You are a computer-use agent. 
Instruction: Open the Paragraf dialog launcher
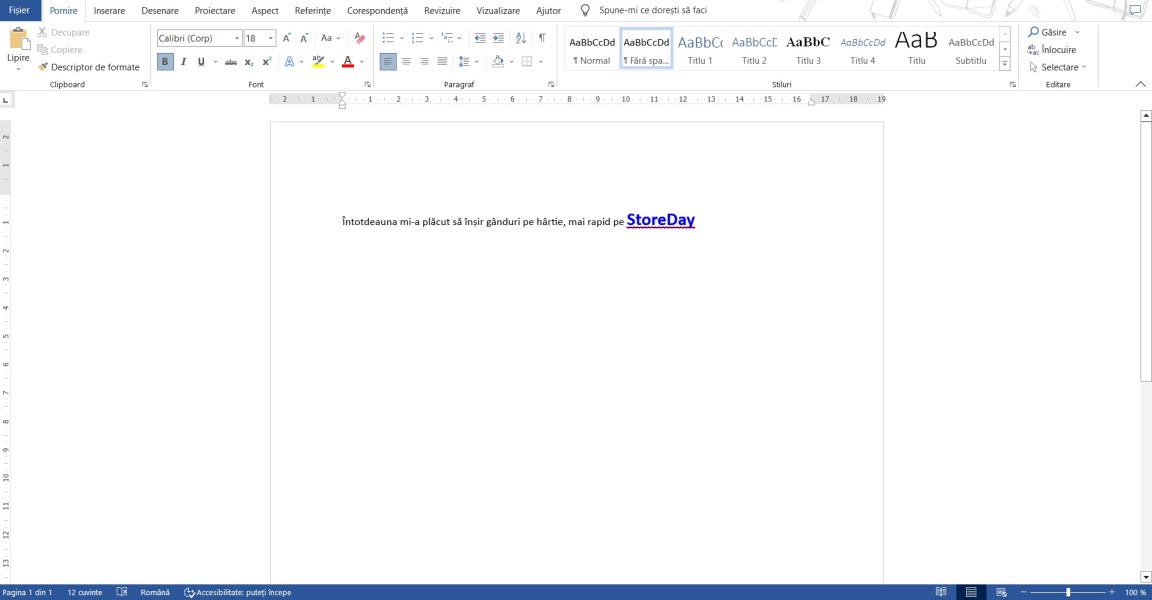coord(551,84)
